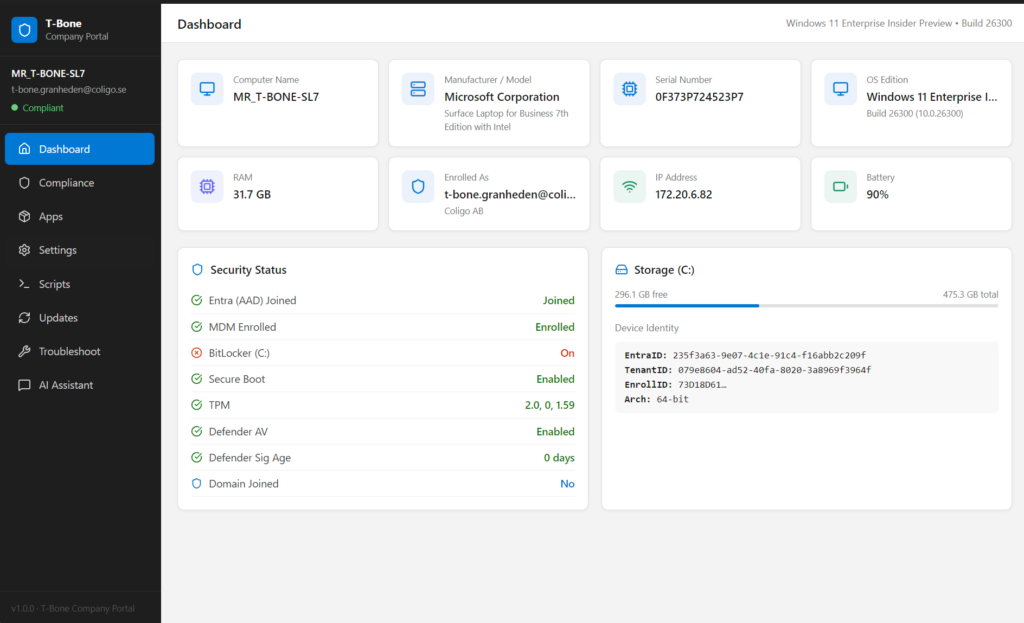The width and height of the screenshot is (1024, 623).
Task: Click the BitLocker red cross status icon
Action: click(196, 353)
